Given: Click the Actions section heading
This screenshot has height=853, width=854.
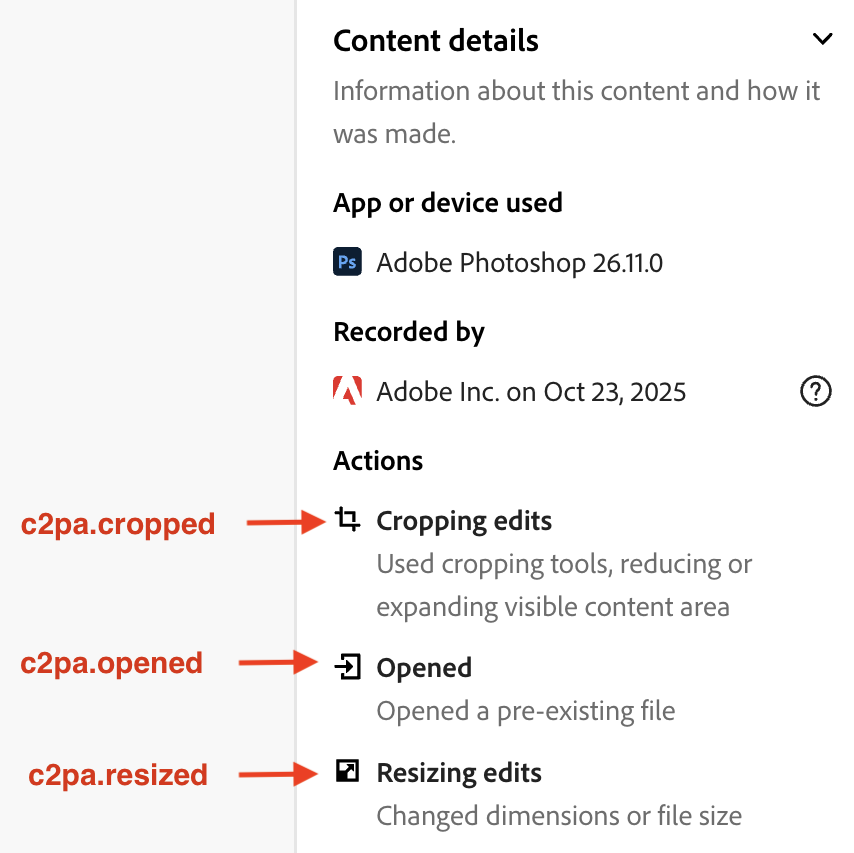Looking at the screenshot, I should pyautogui.click(x=378, y=461).
